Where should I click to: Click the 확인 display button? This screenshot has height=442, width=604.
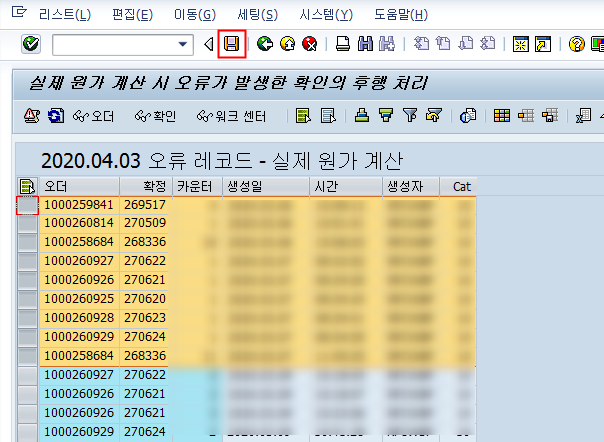(x=156, y=116)
